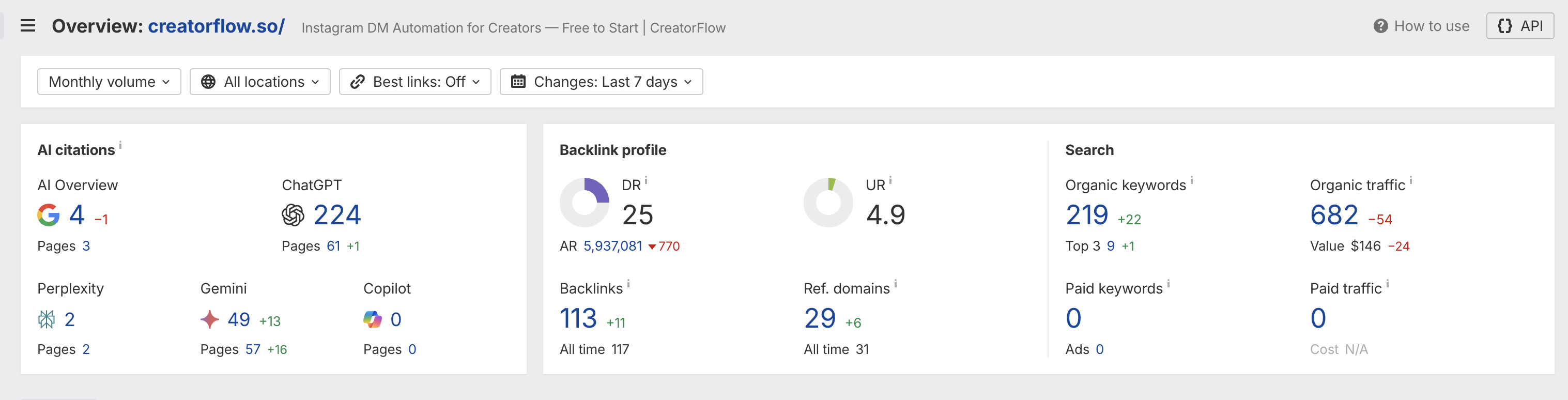Expand the Monthly volume dropdown
Screen dimensions: 1568x400
(109, 82)
